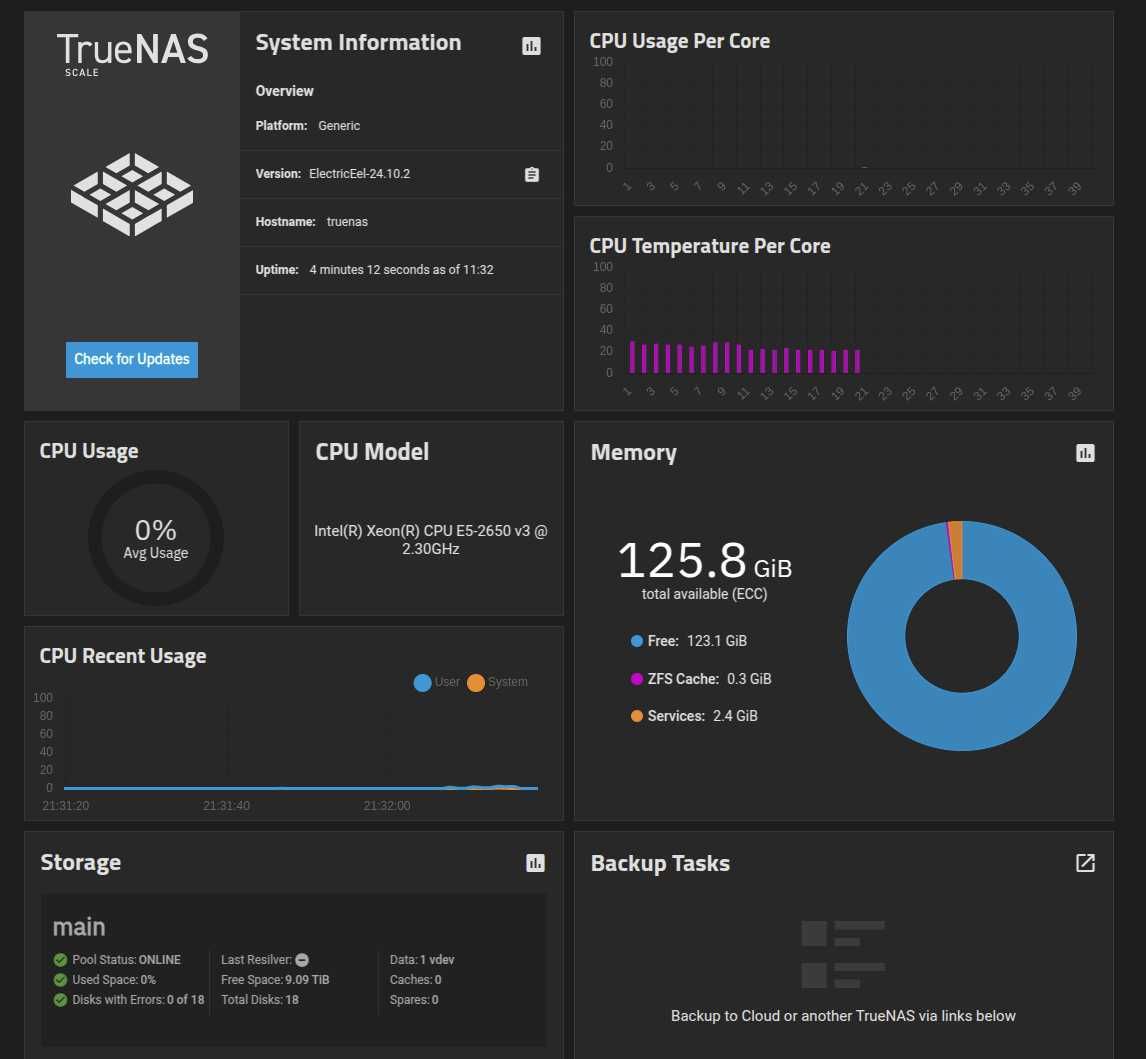This screenshot has height=1059, width=1146.
Task: Click the Total Disks: 18 text
Action: [x=260, y=999]
